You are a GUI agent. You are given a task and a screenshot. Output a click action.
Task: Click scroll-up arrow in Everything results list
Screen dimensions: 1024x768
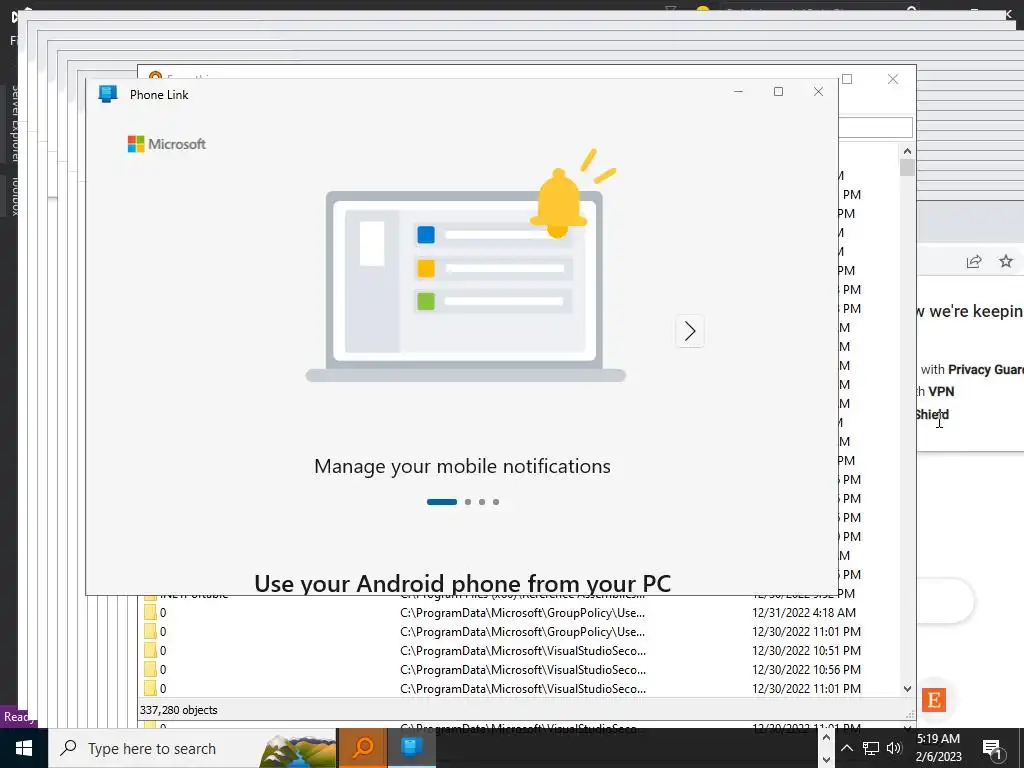(907, 151)
